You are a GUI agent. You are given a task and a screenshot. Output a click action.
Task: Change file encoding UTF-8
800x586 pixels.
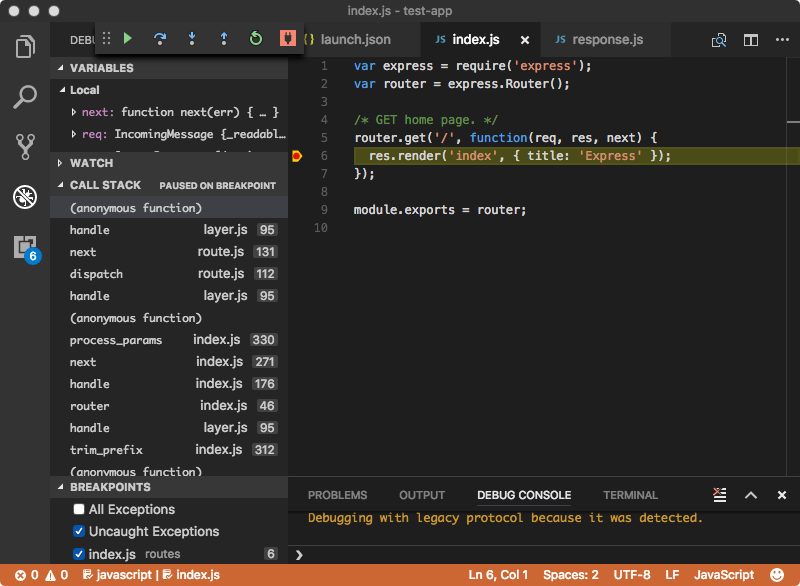632,575
